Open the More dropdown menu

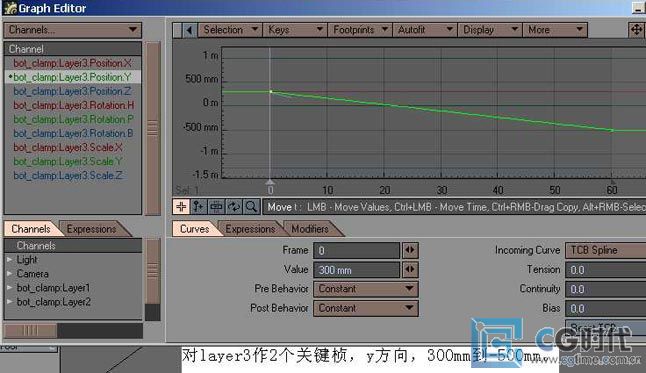click(555, 30)
